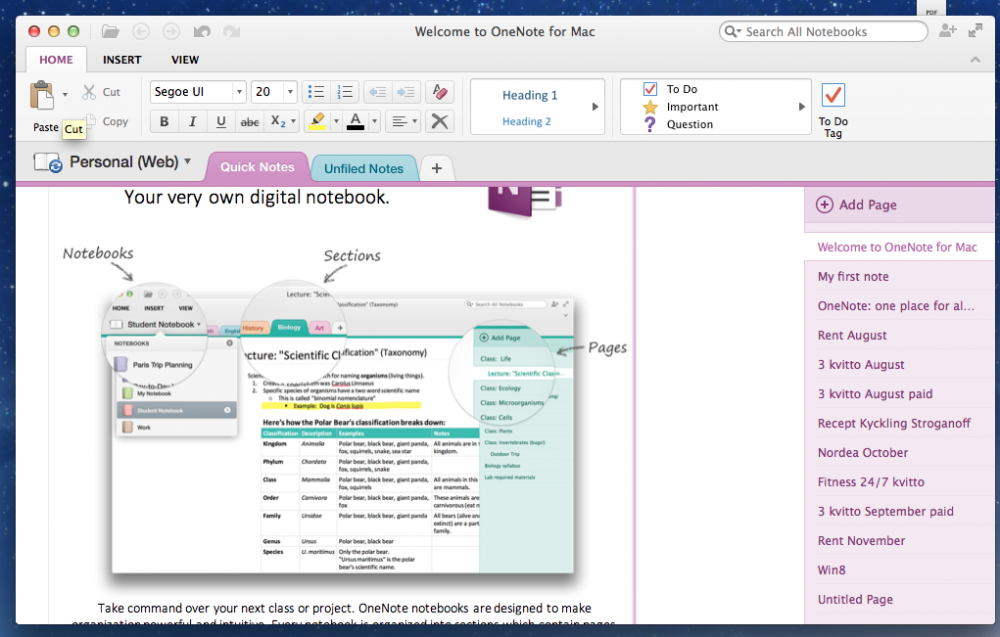Image resolution: width=1000 pixels, height=637 pixels.
Task: Apply the yellow text highlight
Action: tap(317, 121)
